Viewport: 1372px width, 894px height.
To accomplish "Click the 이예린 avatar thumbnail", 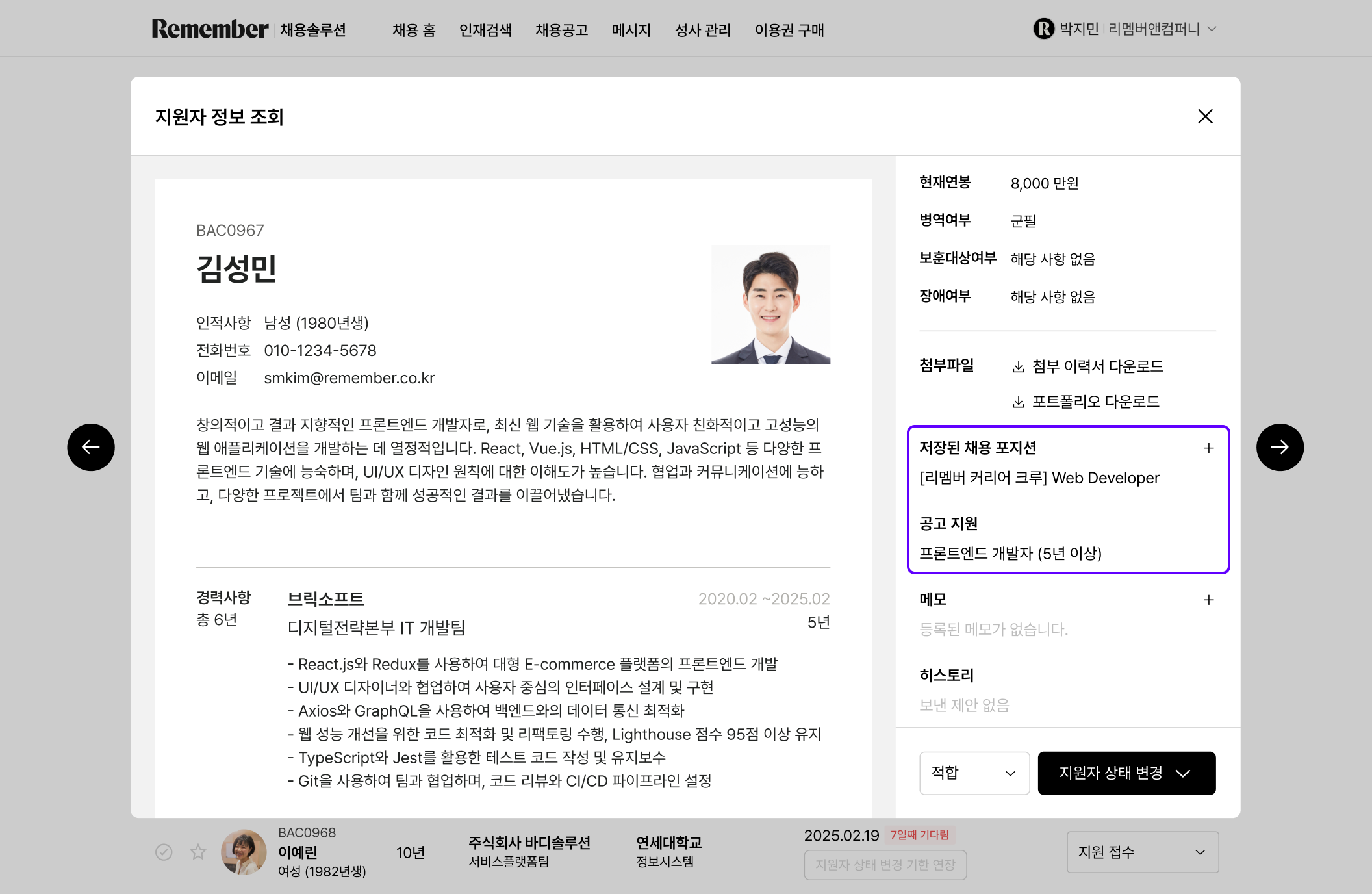I will pyautogui.click(x=244, y=852).
